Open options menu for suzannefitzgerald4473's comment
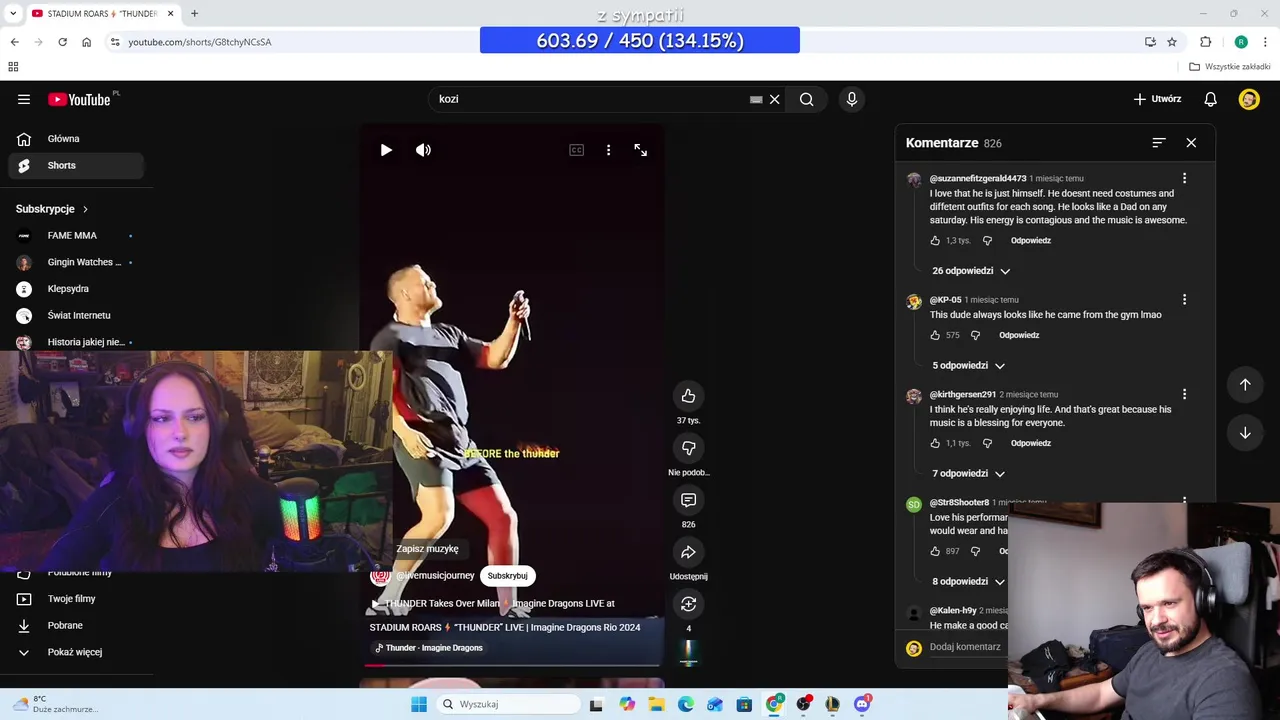1280x720 pixels. click(1184, 178)
